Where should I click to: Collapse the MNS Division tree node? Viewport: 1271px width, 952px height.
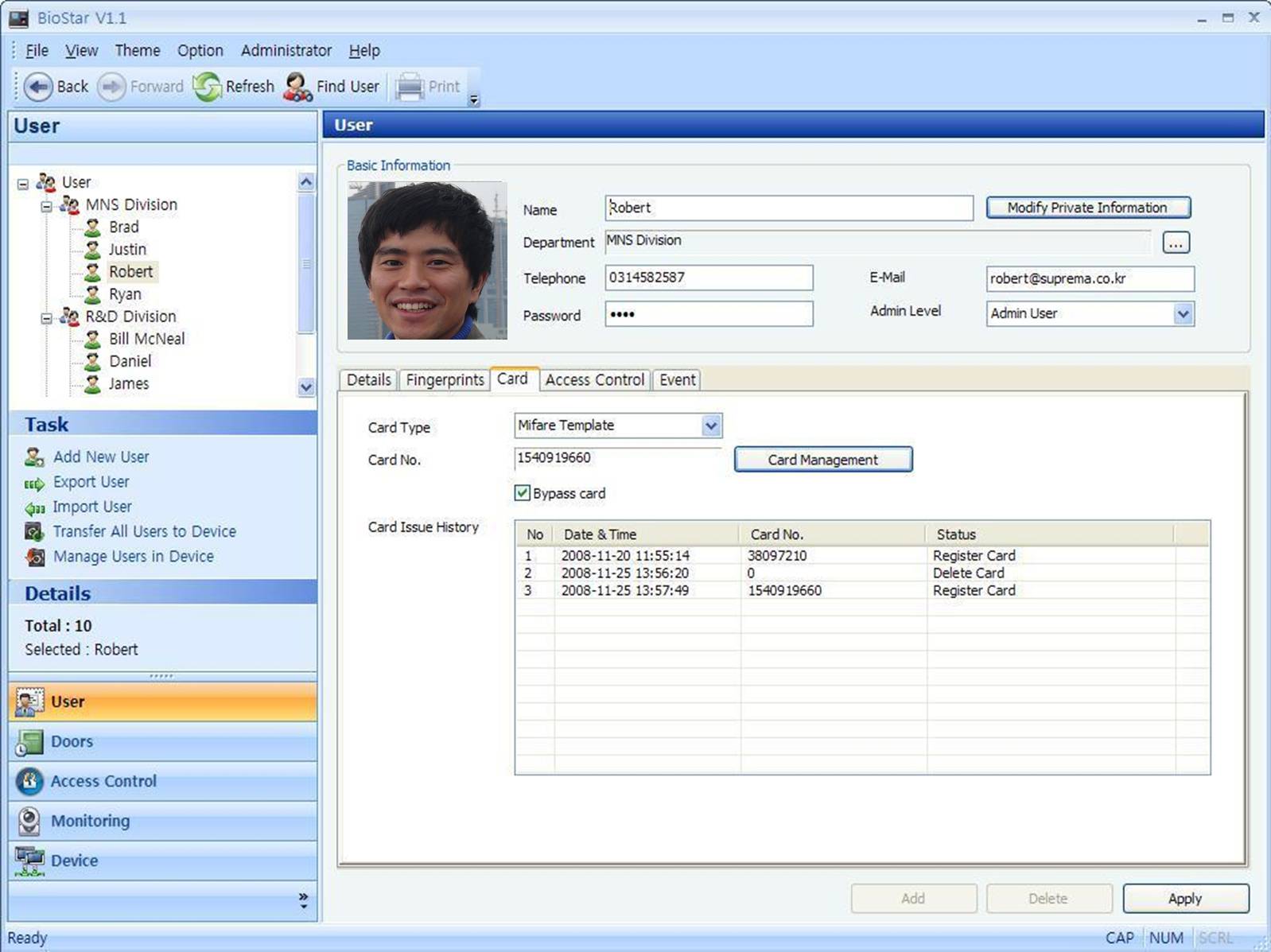pos(47,206)
